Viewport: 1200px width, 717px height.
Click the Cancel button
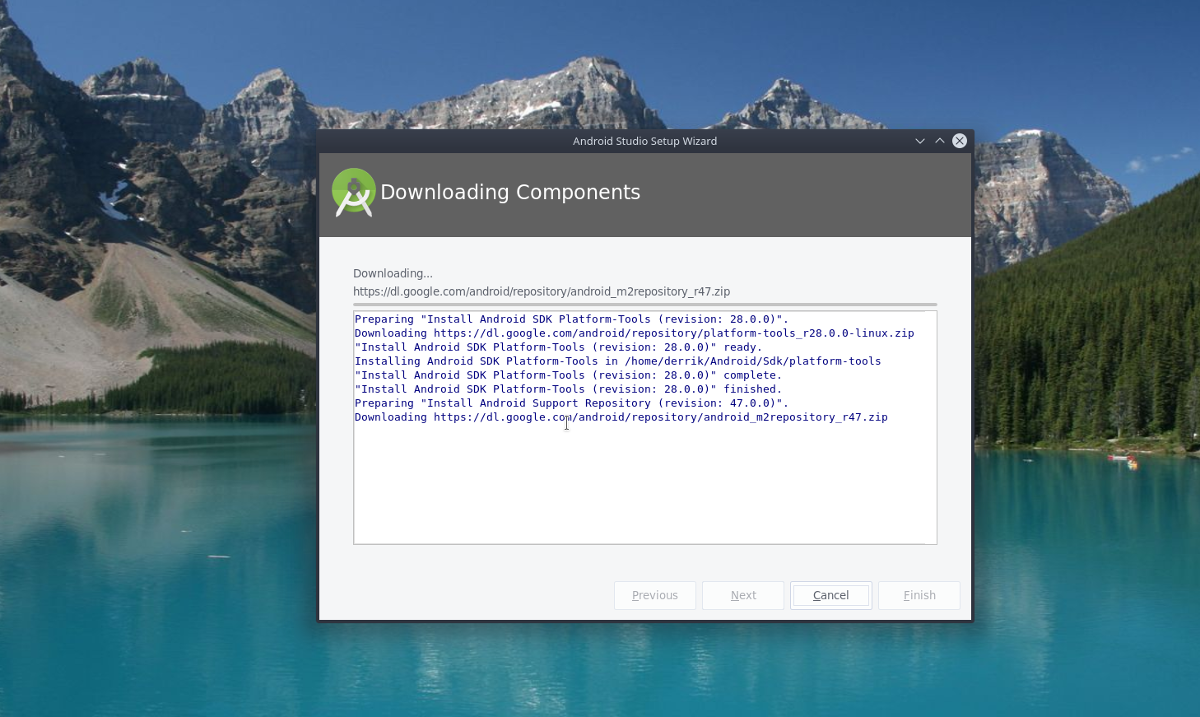point(831,595)
